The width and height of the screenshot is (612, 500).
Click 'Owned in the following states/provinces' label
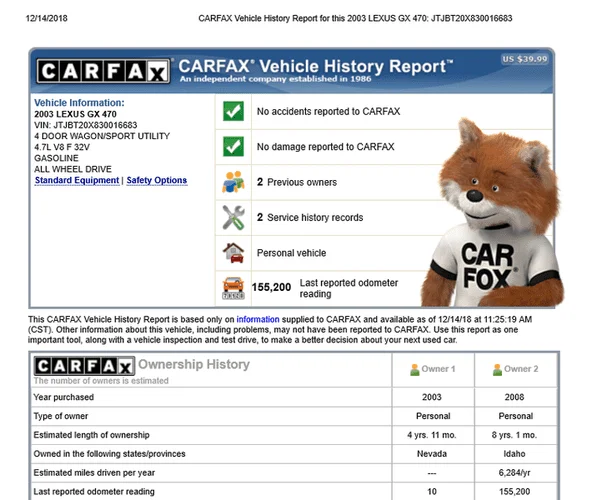(109, 454)
